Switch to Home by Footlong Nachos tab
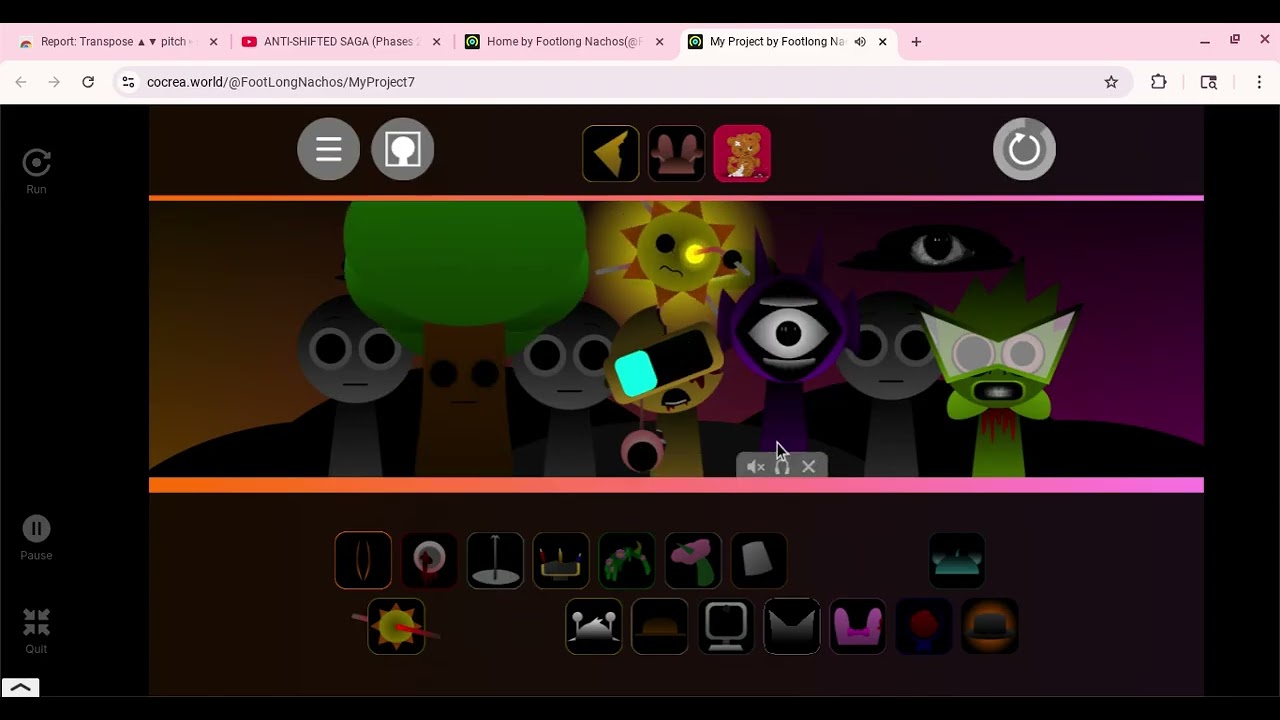The width and height of the screenshot is (1280, 720). [x=563, y=42]
